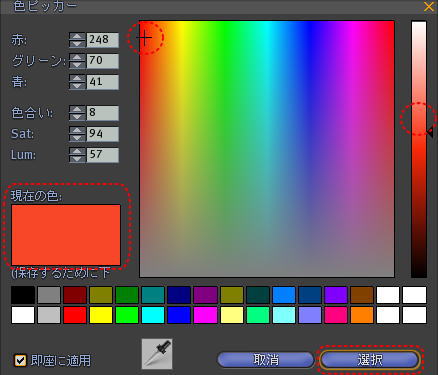Select the yellow palette swatch
The height and width of the screenshot is (375, 438).
tap(101, 315)
